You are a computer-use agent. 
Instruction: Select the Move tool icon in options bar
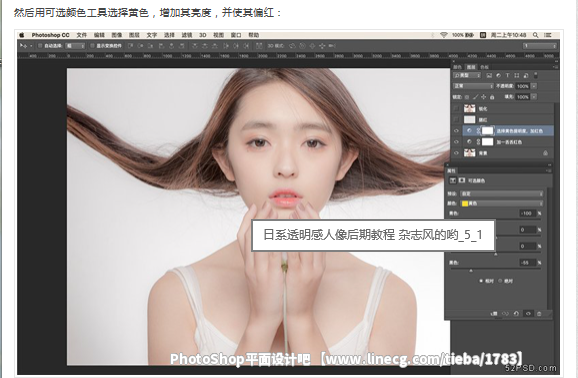(x=23, y=46)
